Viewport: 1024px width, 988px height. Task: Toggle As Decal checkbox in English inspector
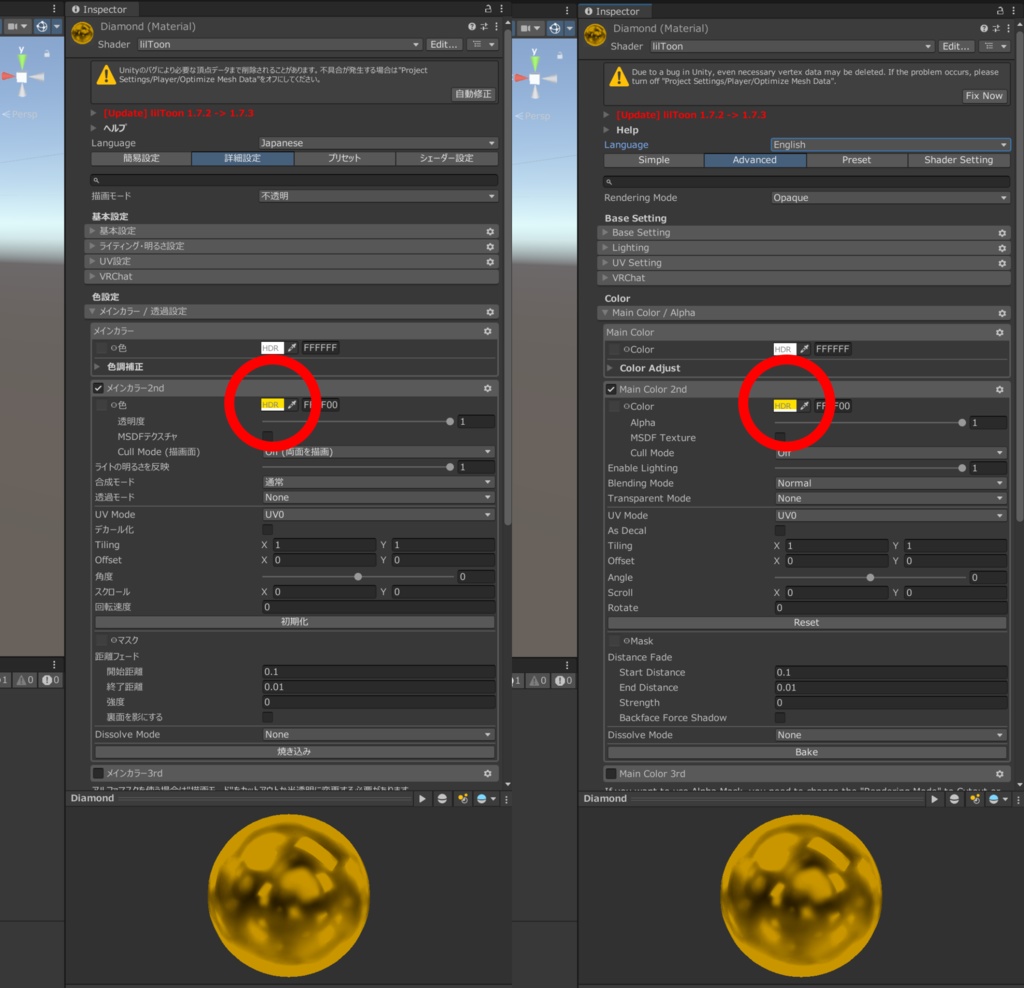click(x=780, y=531)
